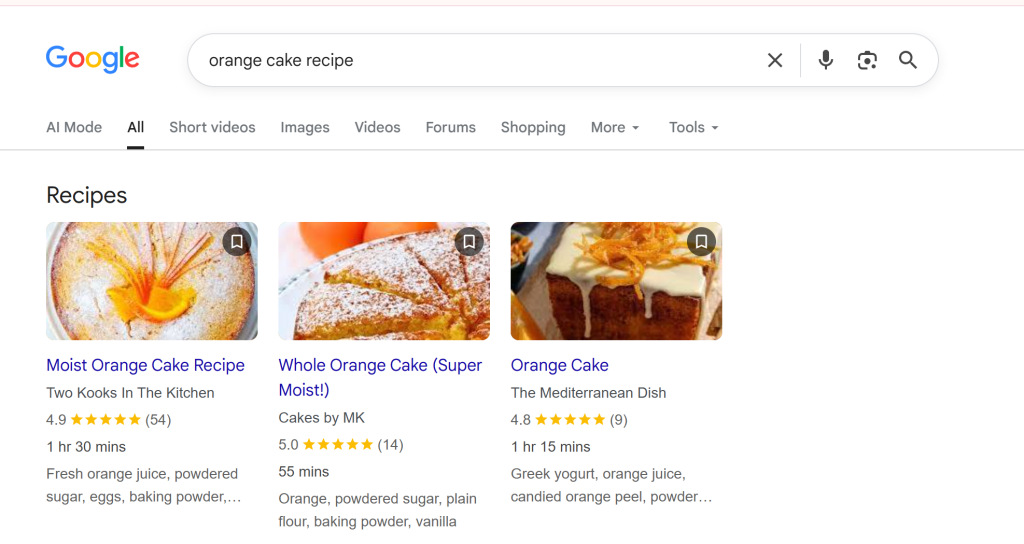Open the Tools dropdown

(x=693, y=127)
